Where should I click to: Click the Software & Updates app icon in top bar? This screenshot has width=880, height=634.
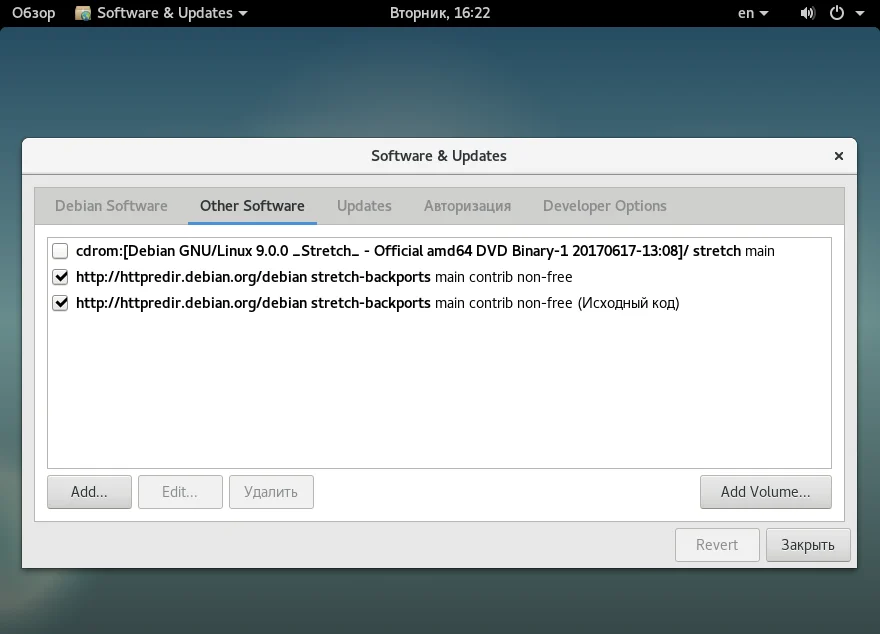tap(83, 13)
